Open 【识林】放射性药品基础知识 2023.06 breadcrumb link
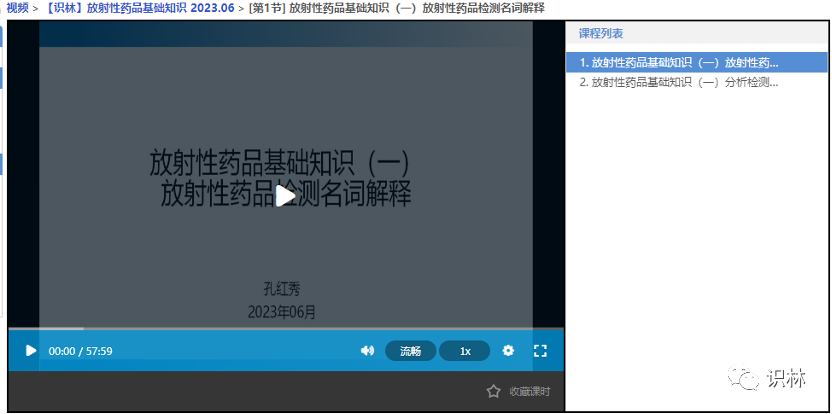 click(137, 8)
